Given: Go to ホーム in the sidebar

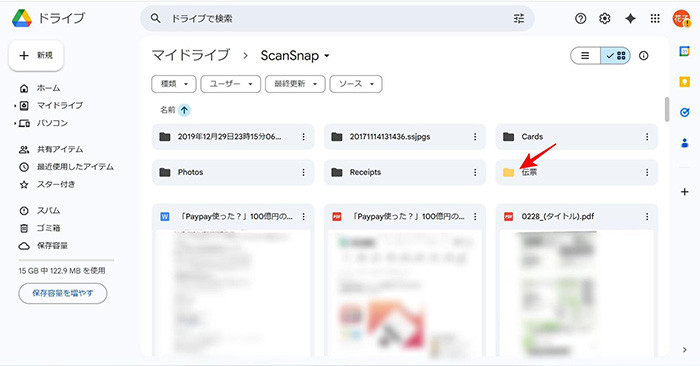Looking at the screenshot, I should point(48,88).
